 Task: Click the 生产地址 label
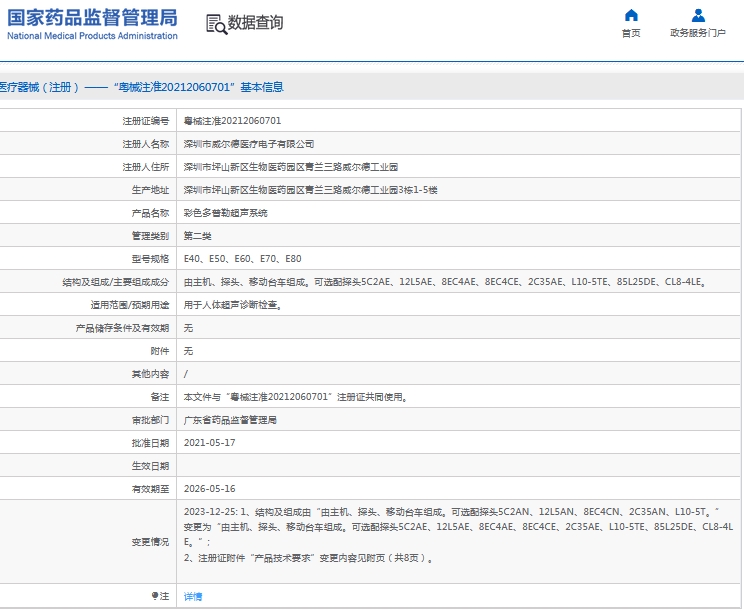(x=150, y=190)
